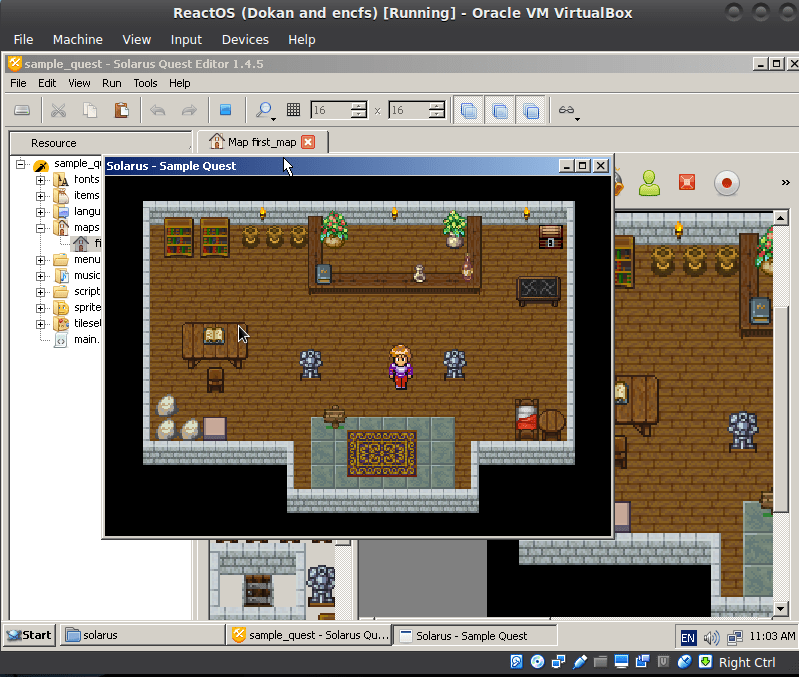Open the VirtualBox Input menu
This screenshot has width=799, height=677.
[186, 39]
